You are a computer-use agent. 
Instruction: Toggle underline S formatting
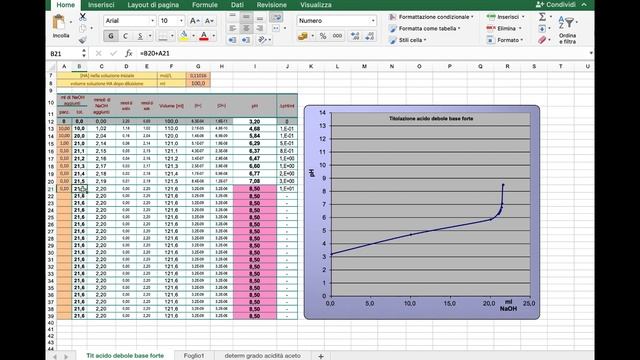click(140, 36)
